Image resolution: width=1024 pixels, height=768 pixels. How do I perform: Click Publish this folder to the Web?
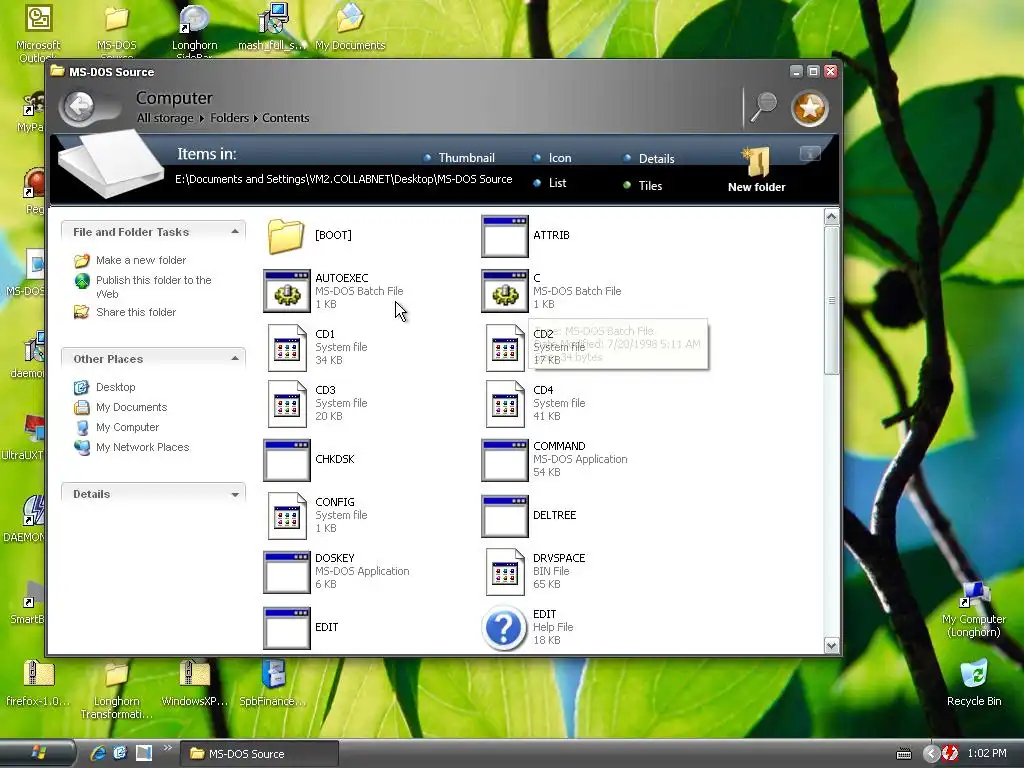(153, 287)
